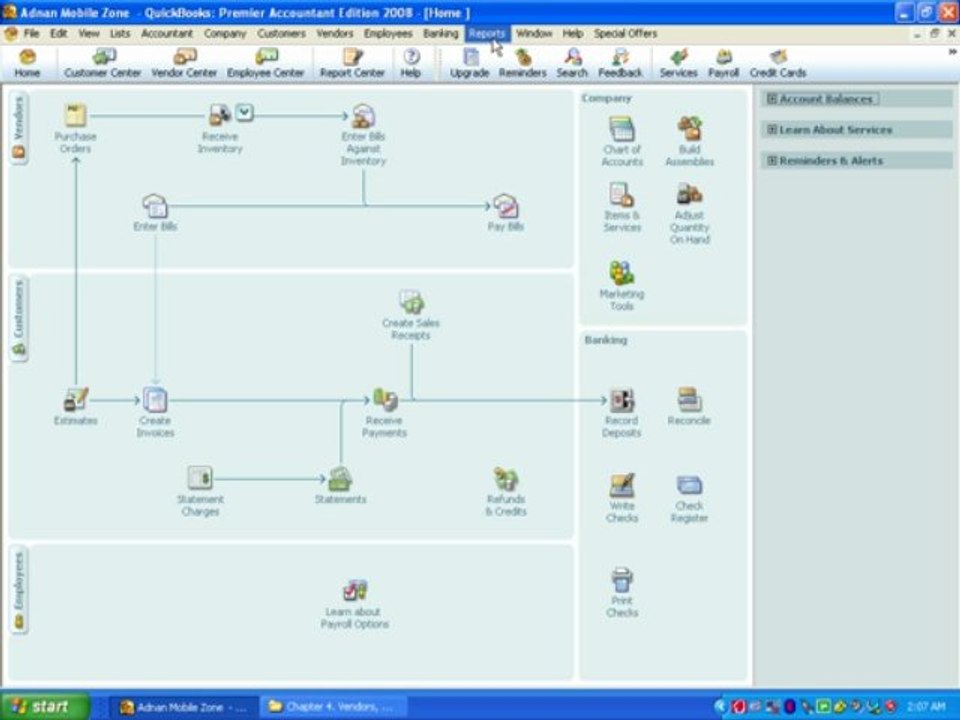Click the Employees side tab
The image size is (960, 720).
pyautogui.click(x=19, y=590)
